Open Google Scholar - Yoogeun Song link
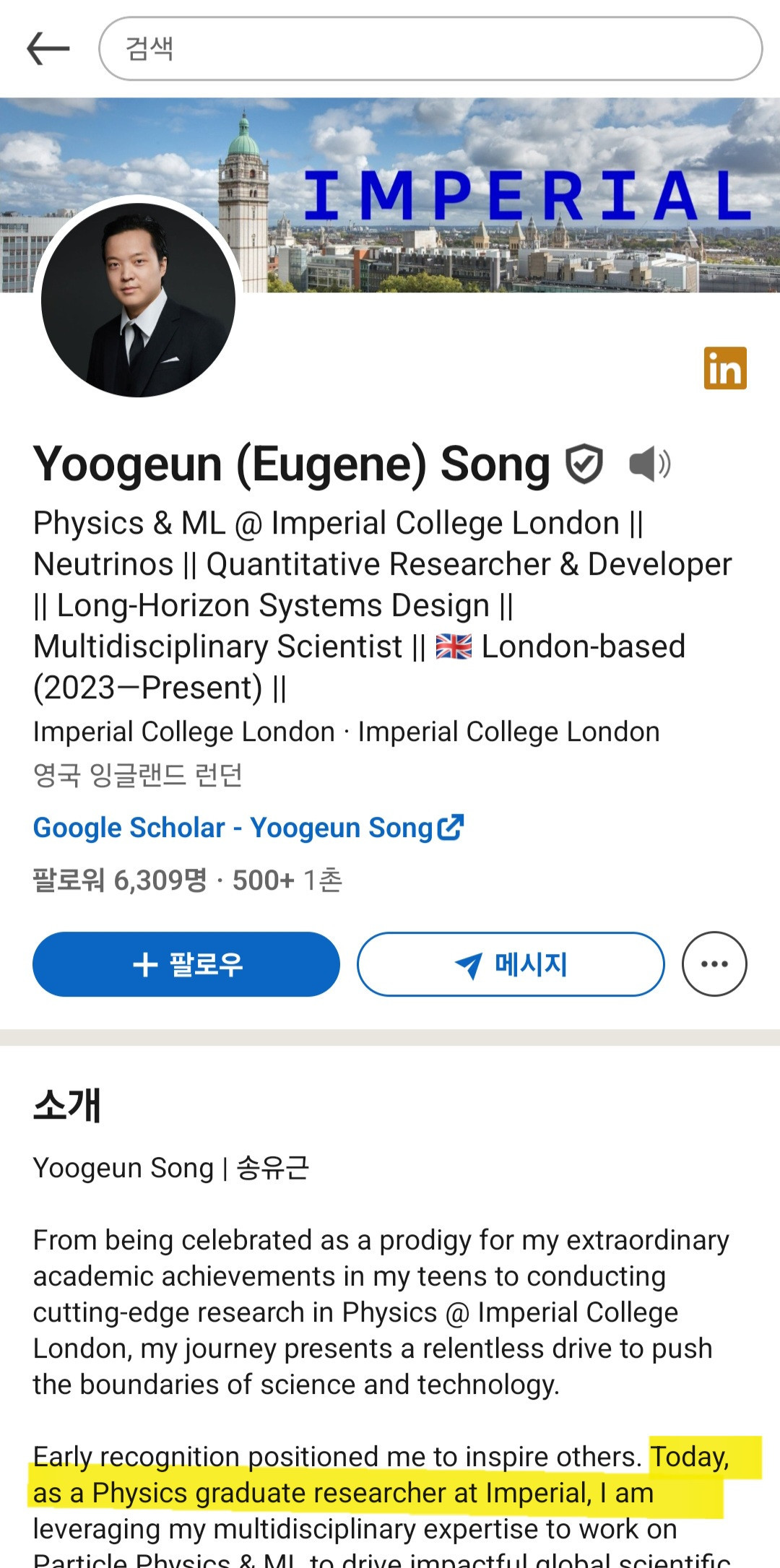Image resolution: width=780 pixels, height=1568 pixels. (x=233, y=828)
